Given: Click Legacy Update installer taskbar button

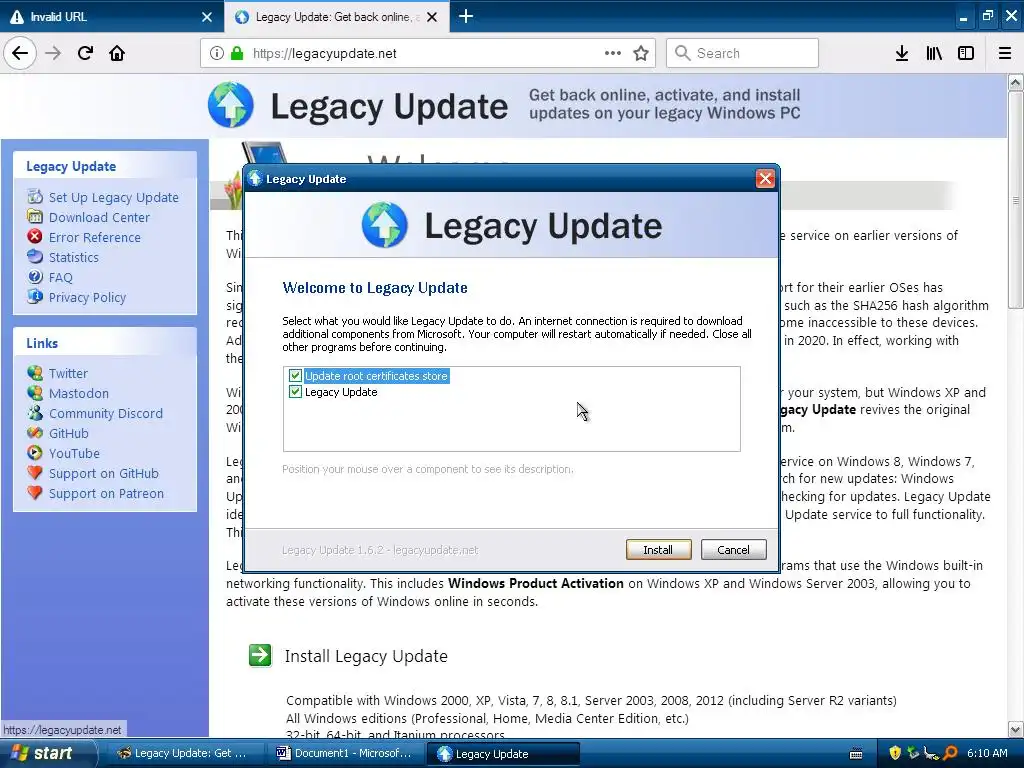Looking at the screenshot, I should (x=504, y=754).
